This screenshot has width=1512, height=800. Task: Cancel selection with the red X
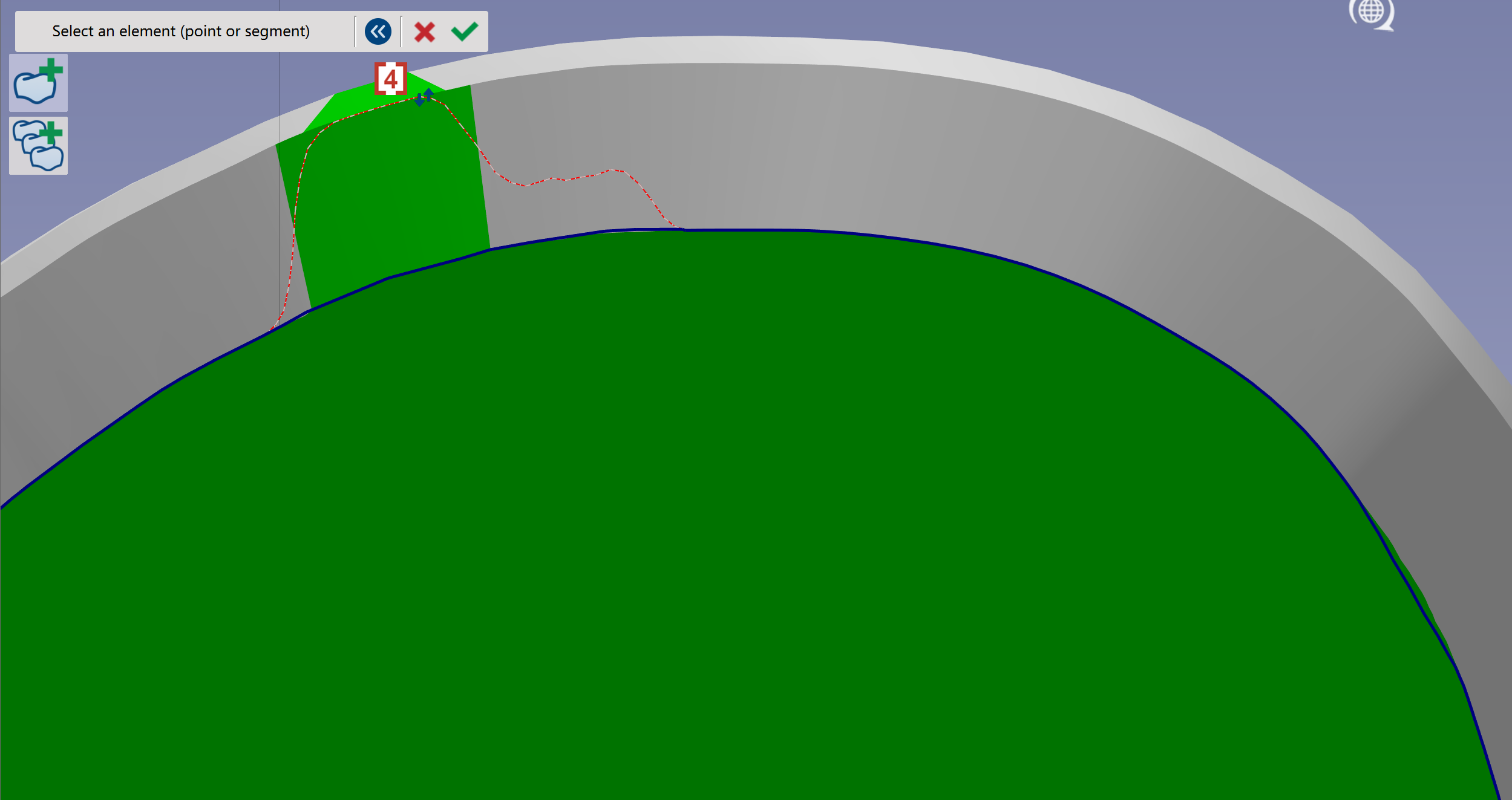pyautogui.click(x=425, y=32)
